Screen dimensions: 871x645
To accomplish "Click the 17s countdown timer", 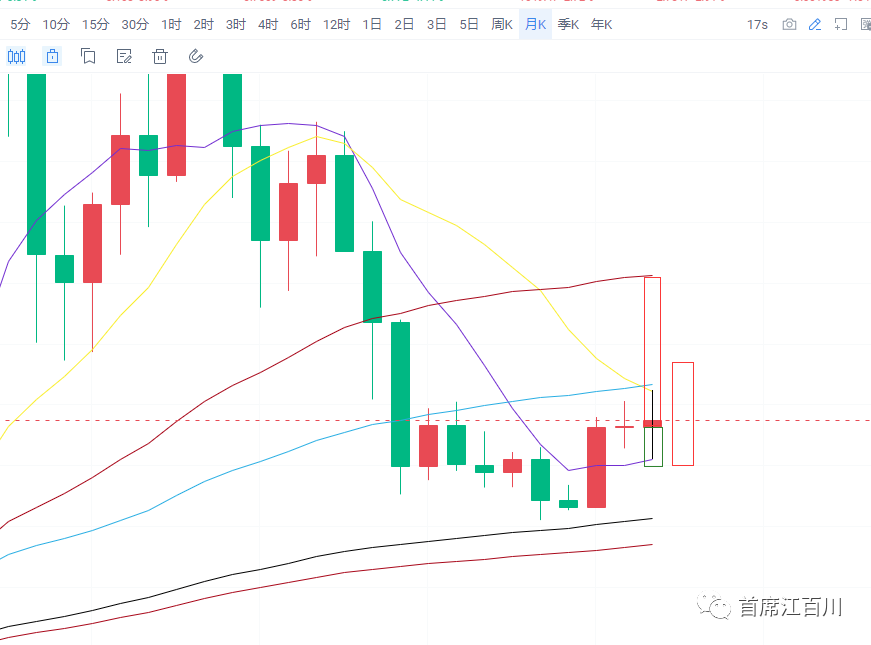I will pos(757,24).
